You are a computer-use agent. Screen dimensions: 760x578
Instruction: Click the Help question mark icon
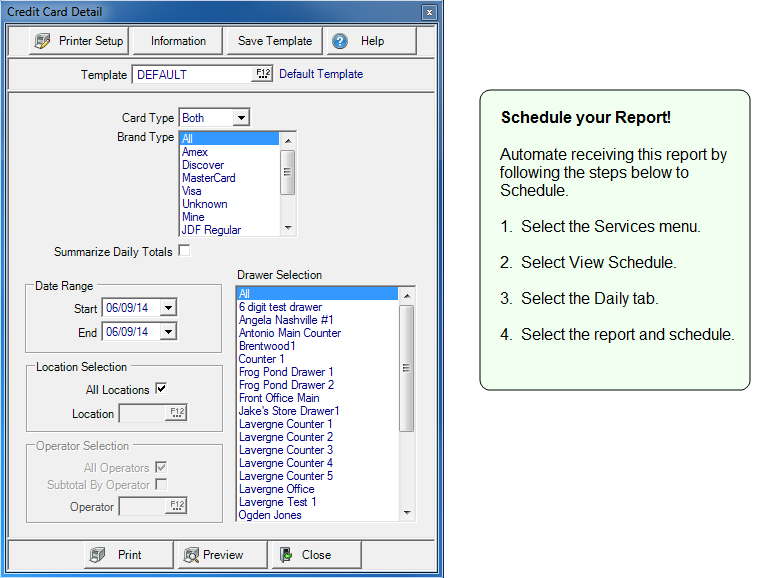click(340, 41)
